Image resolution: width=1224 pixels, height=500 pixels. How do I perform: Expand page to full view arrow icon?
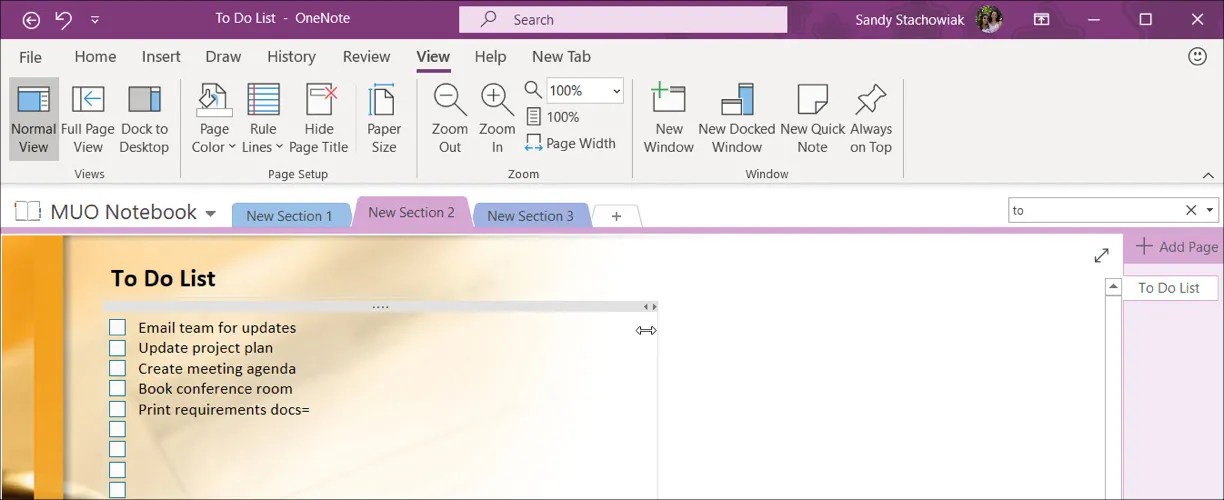(x=1101, y=256)
